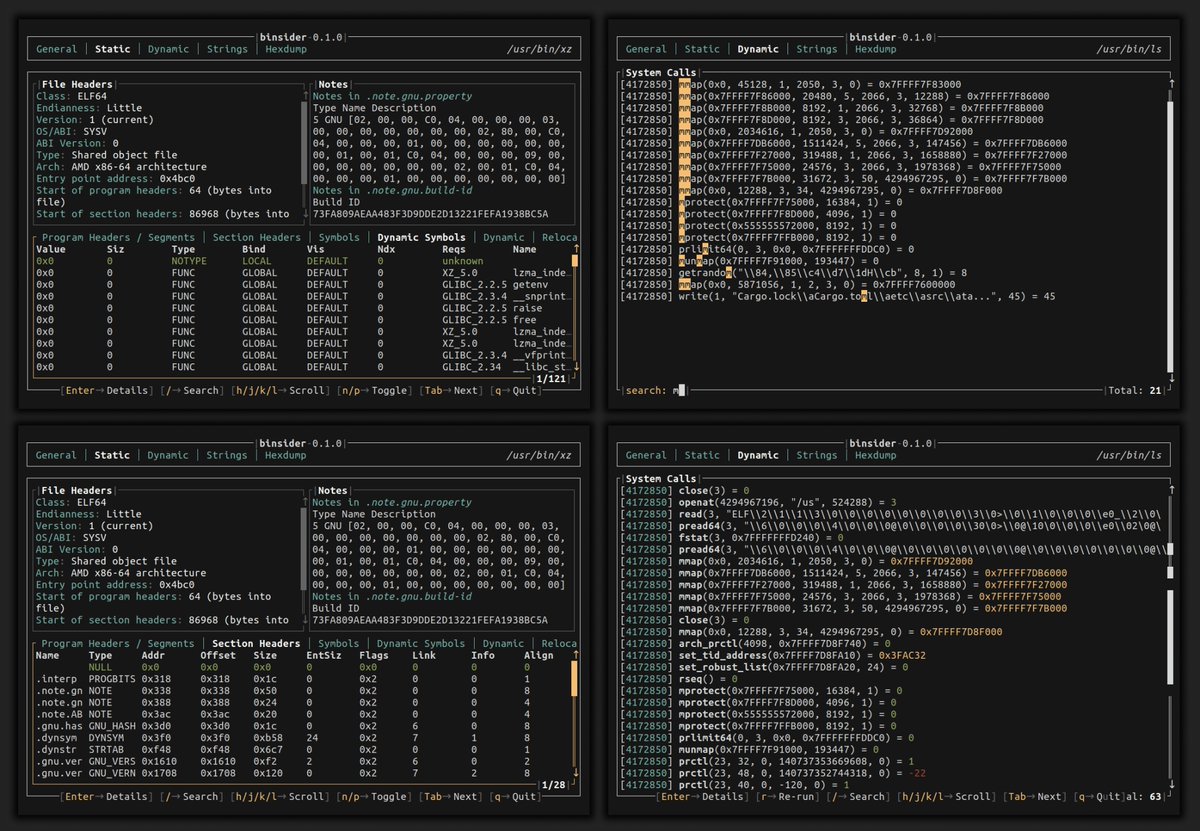This screenshot has width=1200, height=831.
Task: Open Program Headers / Segments tab above NOTYPE LOCAL row
Action: [118, 237]
